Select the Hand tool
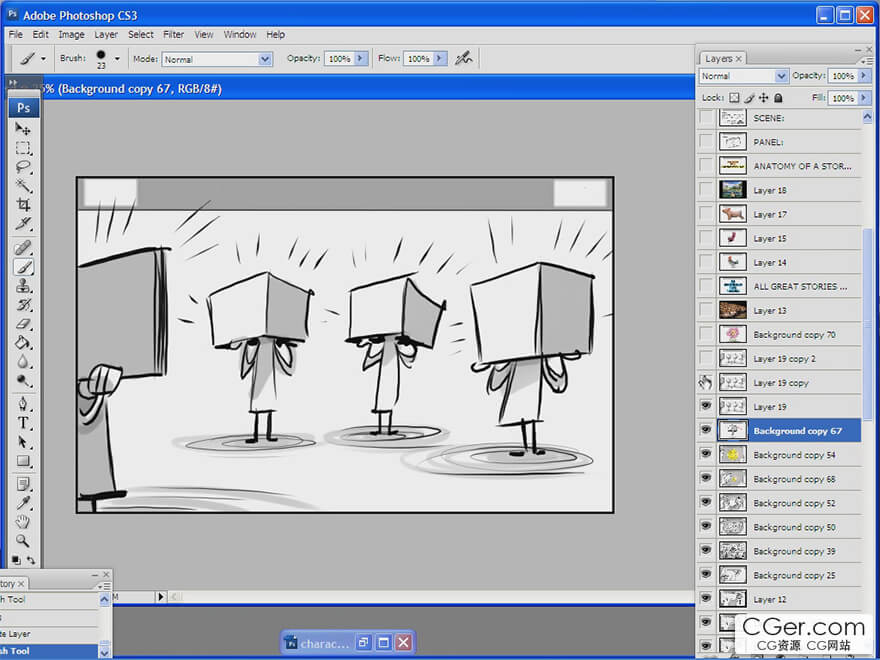Viewport: 880px width, 660px height. (23, 521)
